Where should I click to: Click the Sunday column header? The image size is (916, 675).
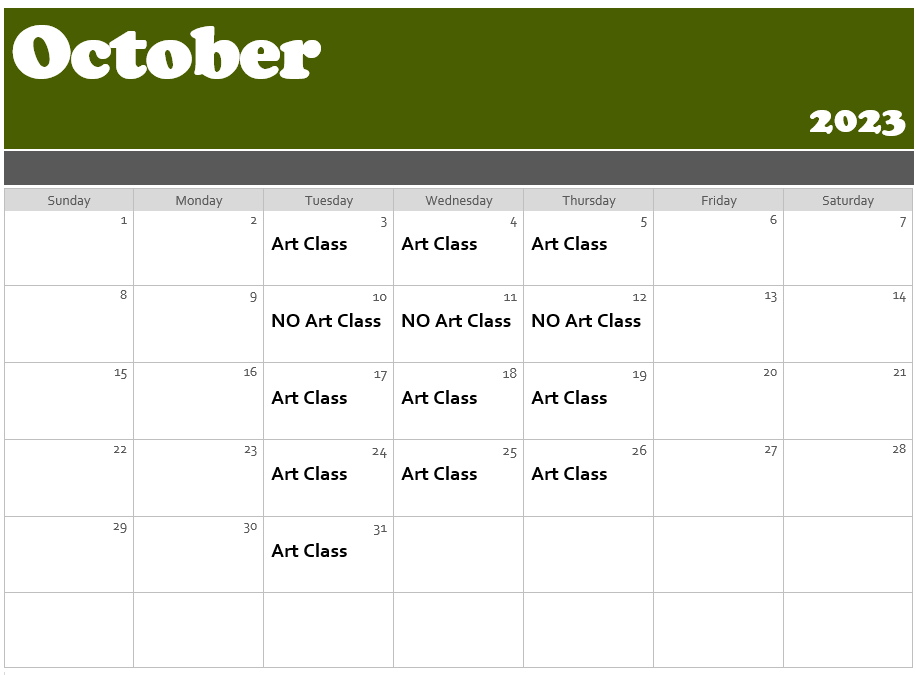[69, 200]
